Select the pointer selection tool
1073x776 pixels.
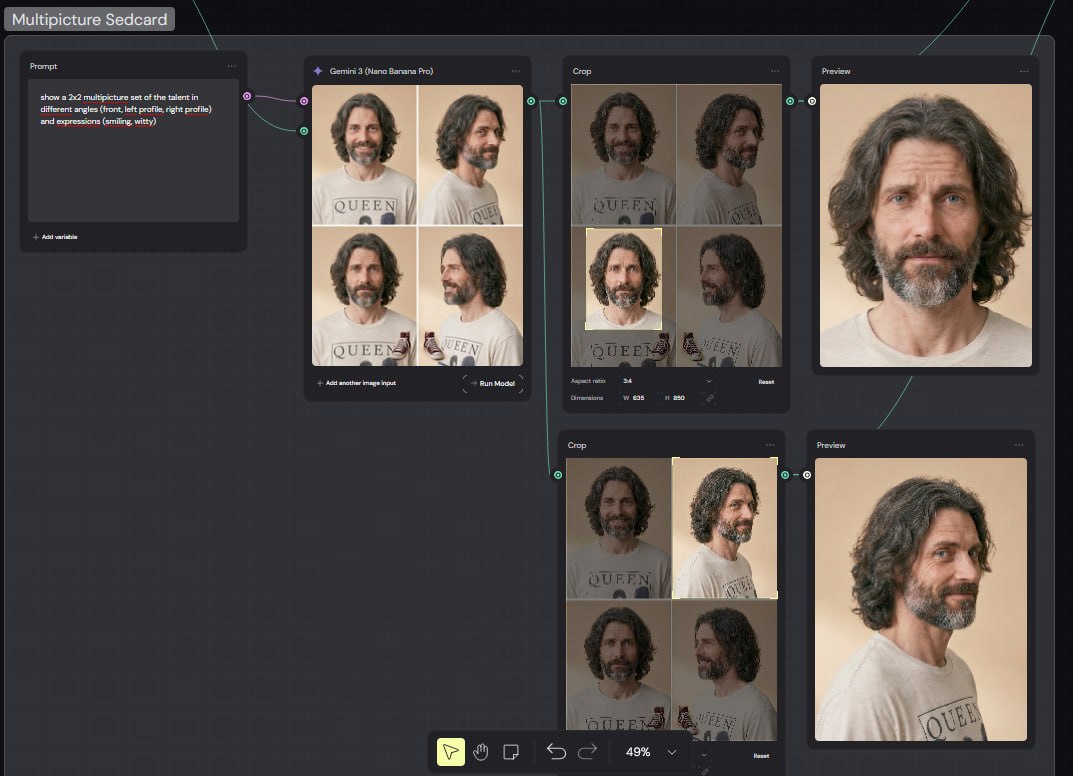click(450, 752)
